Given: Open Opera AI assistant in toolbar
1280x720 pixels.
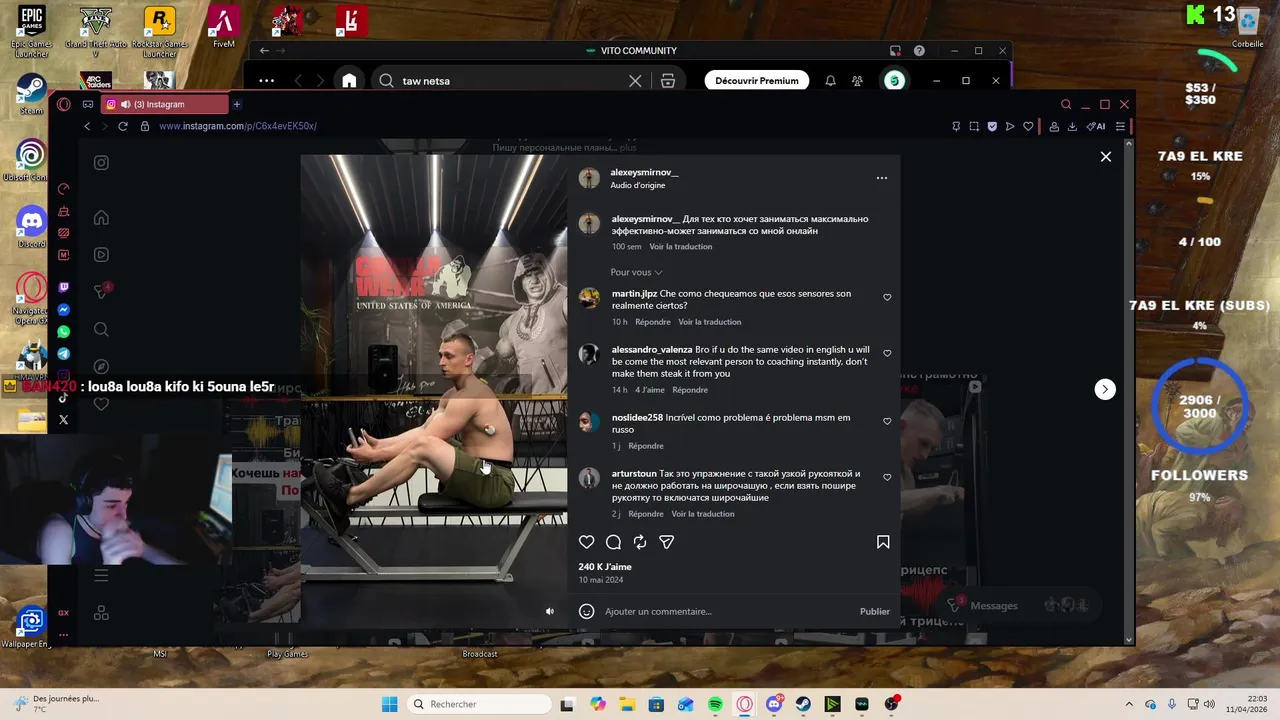Looking at the screenshot, I should coord(1096,126).
